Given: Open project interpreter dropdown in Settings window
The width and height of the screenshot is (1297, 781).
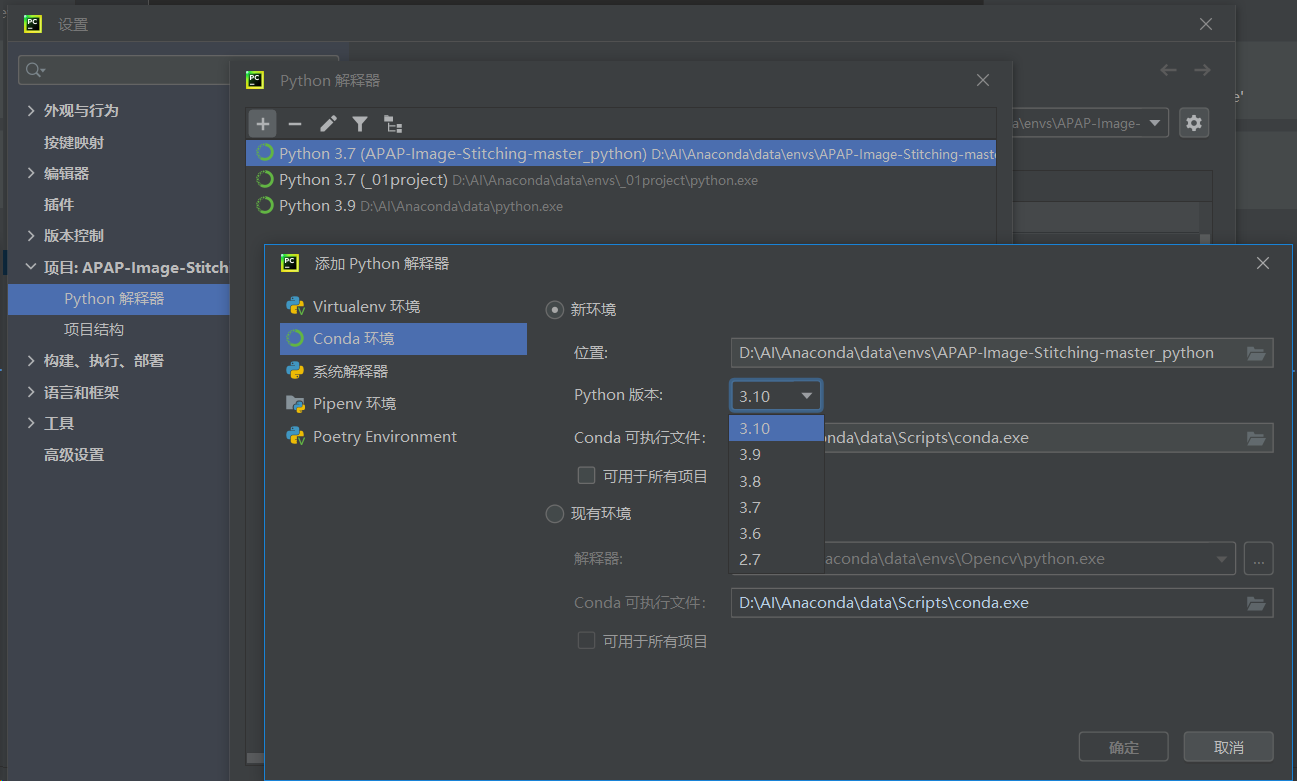Looking at the screenshot, I should [1155, 123].
